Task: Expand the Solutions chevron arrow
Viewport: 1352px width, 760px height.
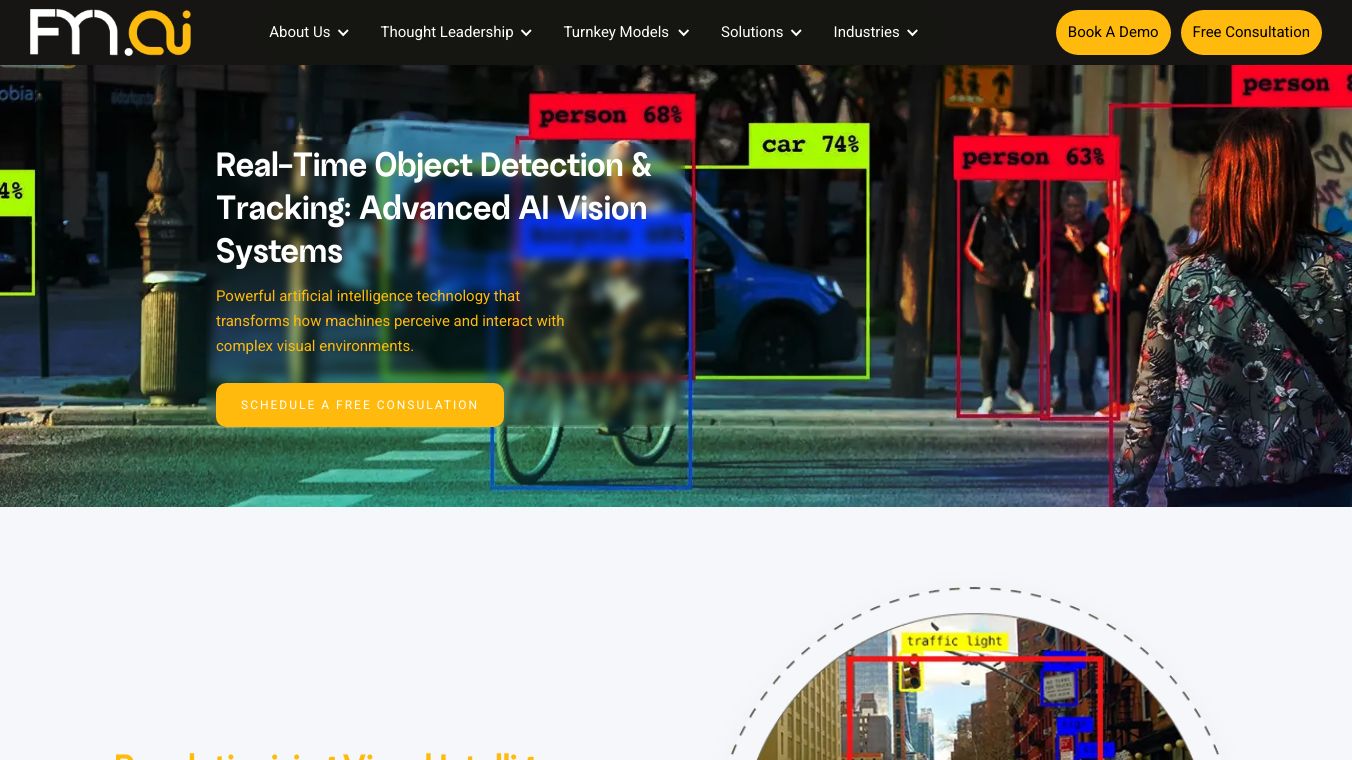Action: pos(796,33)
